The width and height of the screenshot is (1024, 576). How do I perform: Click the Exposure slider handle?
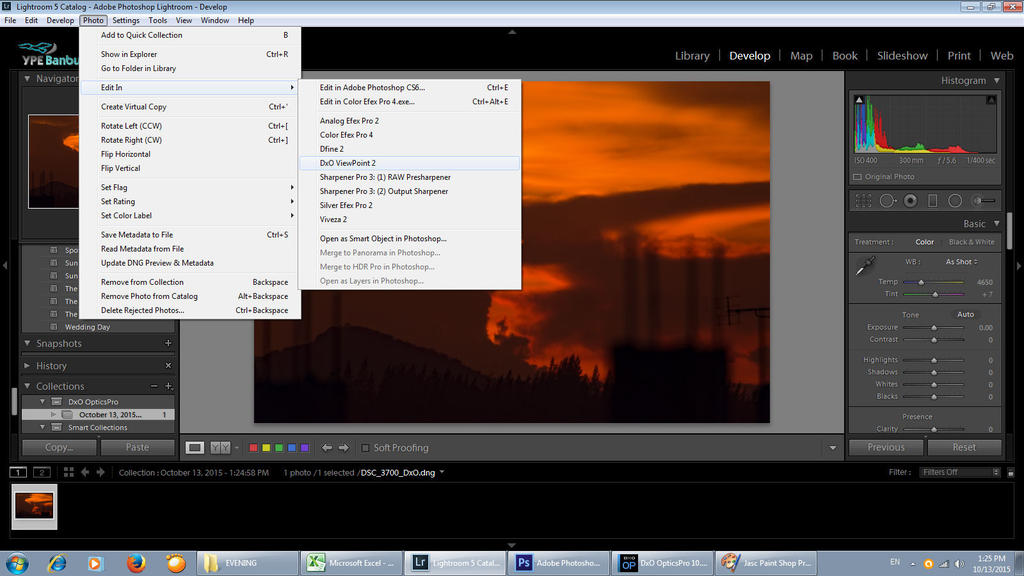tap(934, 328)
